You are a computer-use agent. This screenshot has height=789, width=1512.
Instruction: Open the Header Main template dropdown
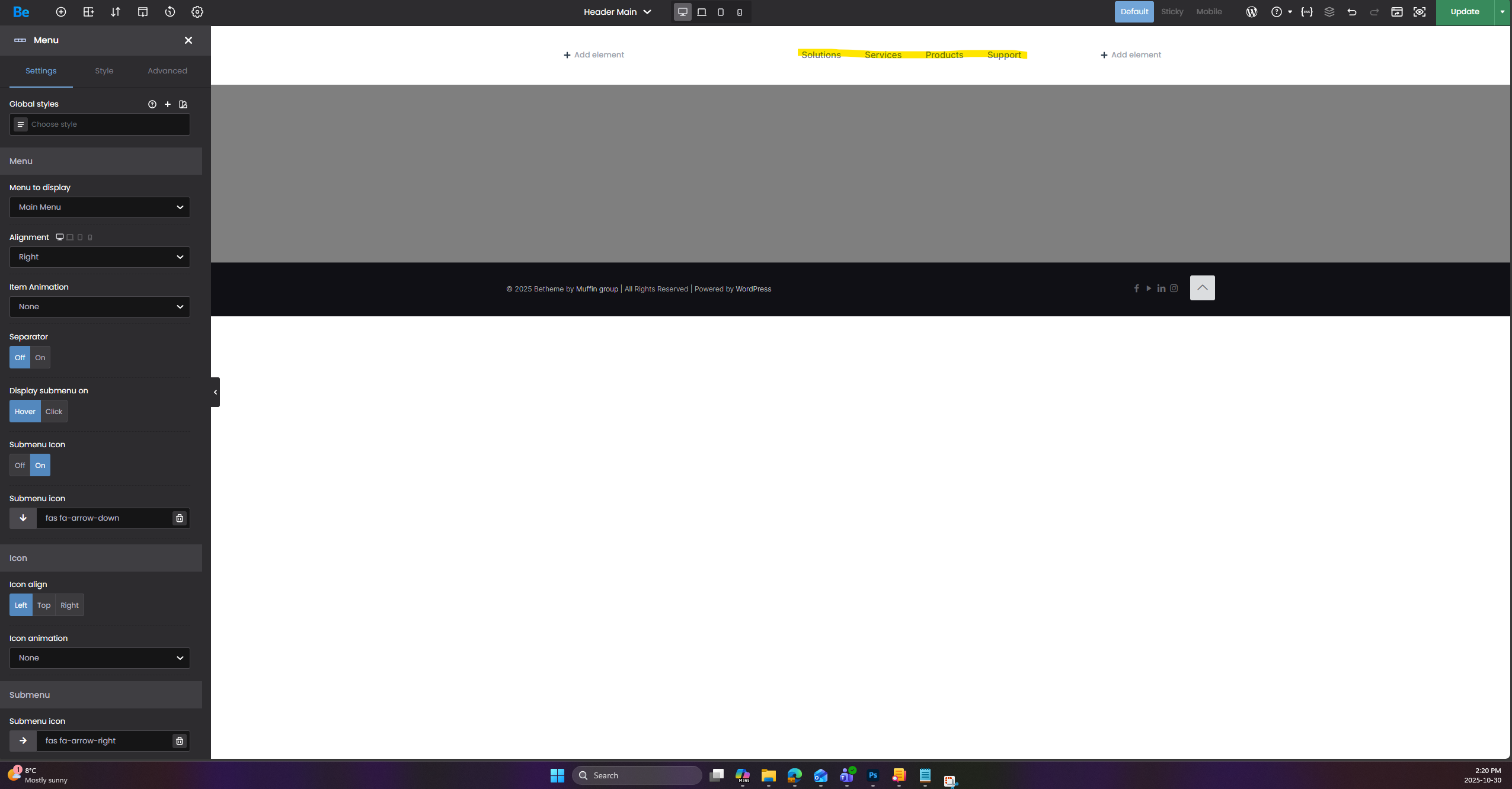point(617,12)
